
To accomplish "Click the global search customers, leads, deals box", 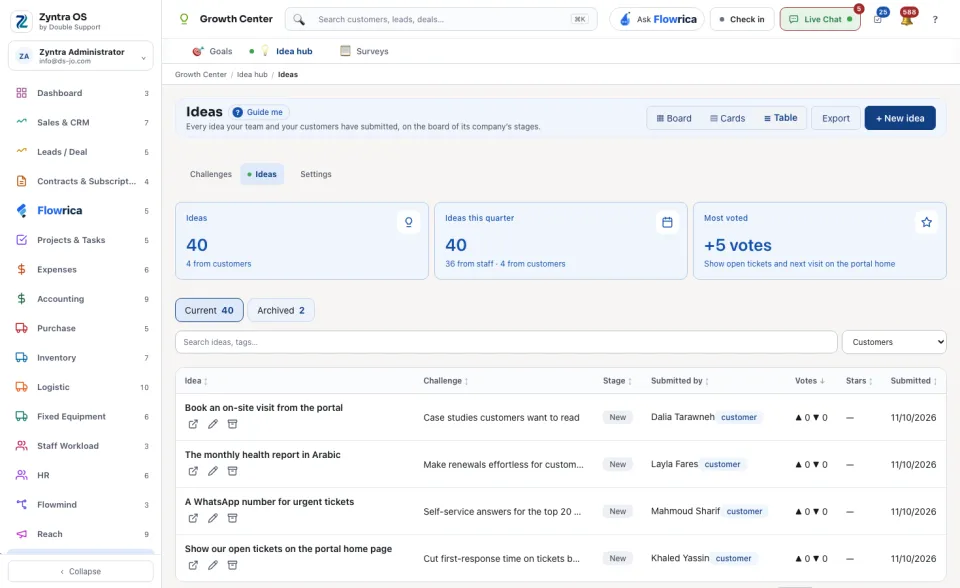I will click(x=441, y=20).
